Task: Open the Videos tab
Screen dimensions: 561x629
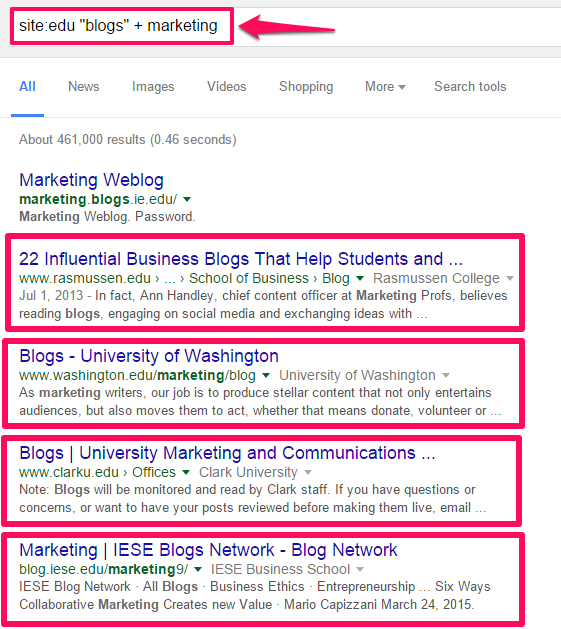Action: (x=226, y=86)
